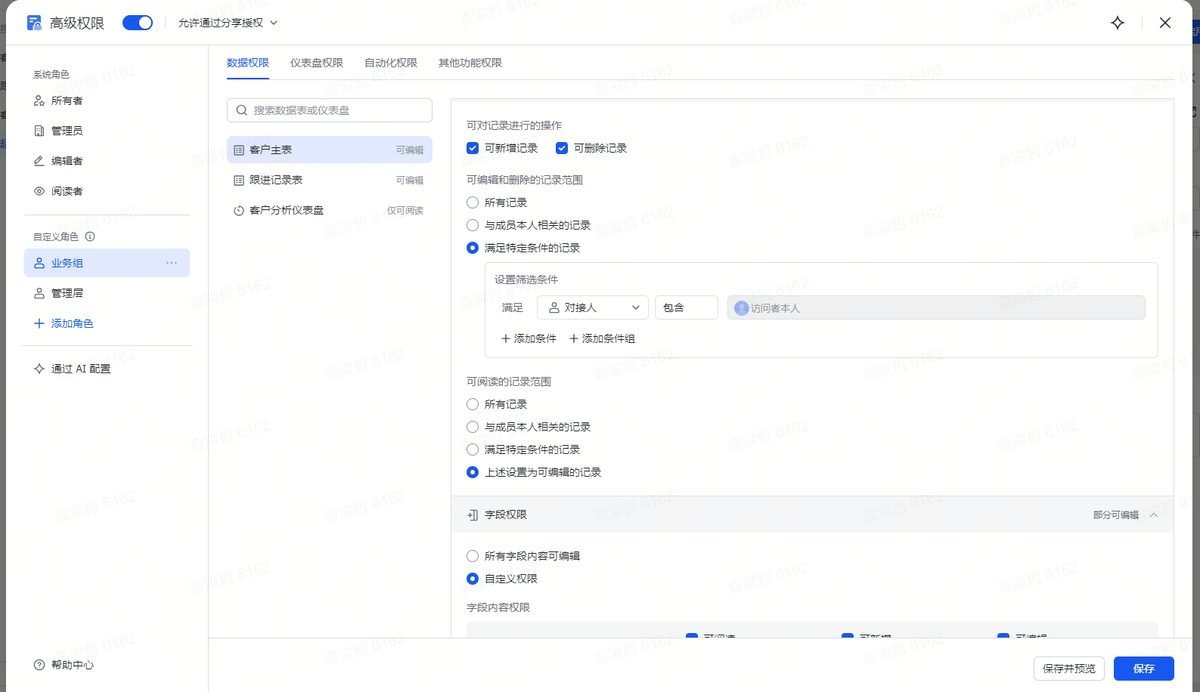The image size is (1200, 692).
Task: Click the plus icon for 添加角色
Action: (x=39, y=323)
